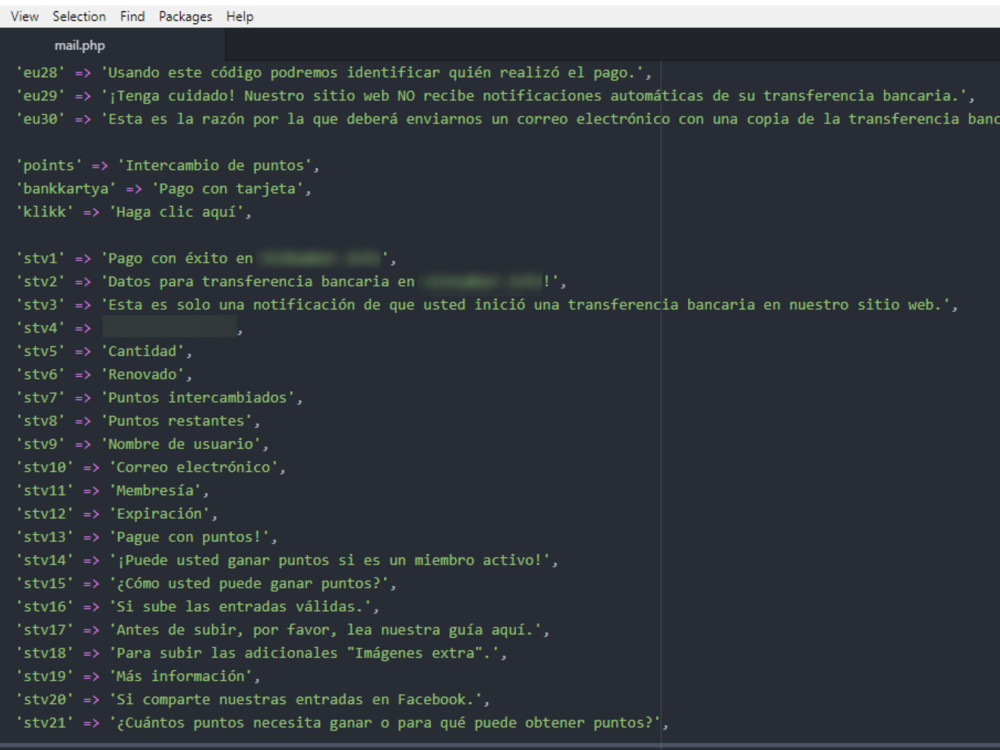Click the 'klikk' key text
Image resolution: width=1000 pixels, height=750 pixels.
coord(45,212)
